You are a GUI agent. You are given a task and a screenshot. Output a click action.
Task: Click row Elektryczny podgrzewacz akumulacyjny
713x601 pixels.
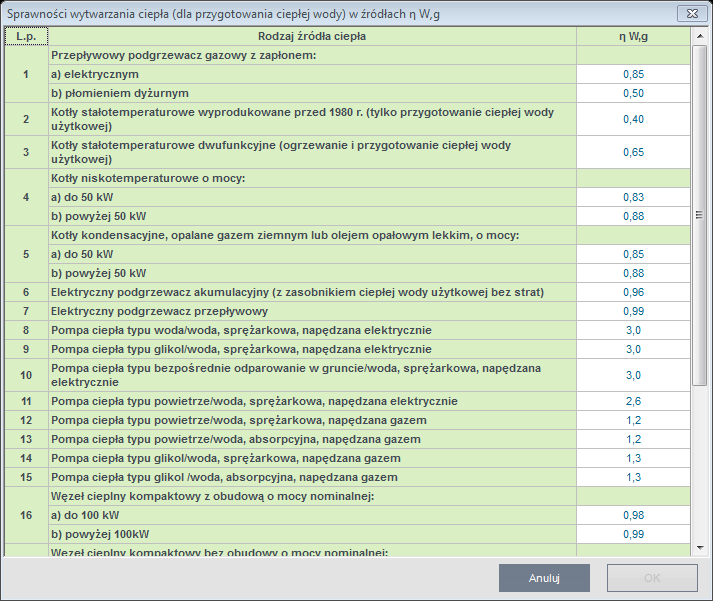pyautogui.click(x=312, y=292)
